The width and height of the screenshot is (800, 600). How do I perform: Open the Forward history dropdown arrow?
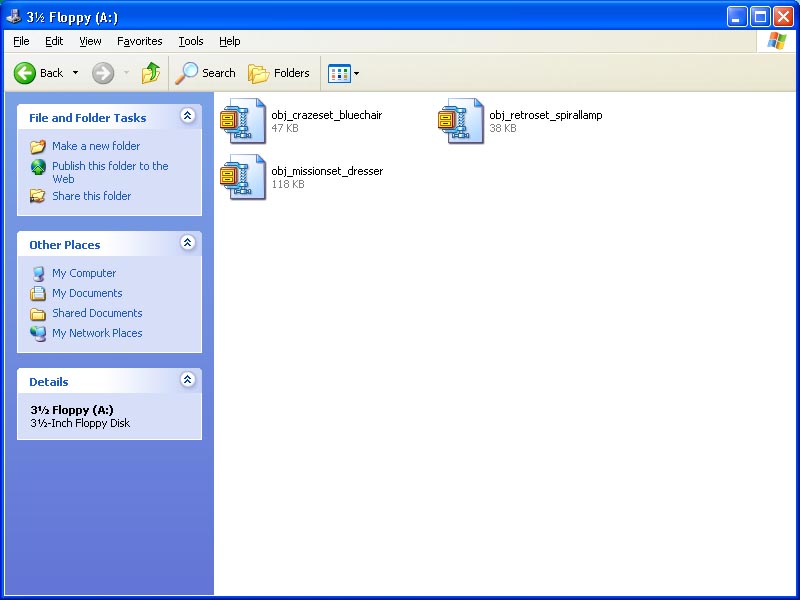tap(126, 73)
